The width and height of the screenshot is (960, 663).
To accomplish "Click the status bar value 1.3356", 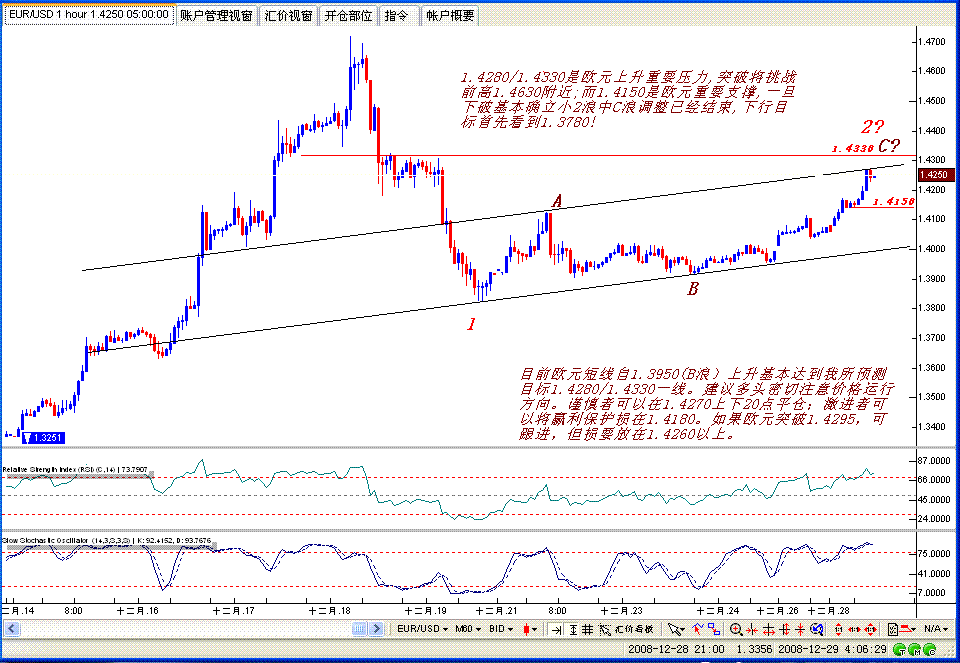I will (754, 649).
